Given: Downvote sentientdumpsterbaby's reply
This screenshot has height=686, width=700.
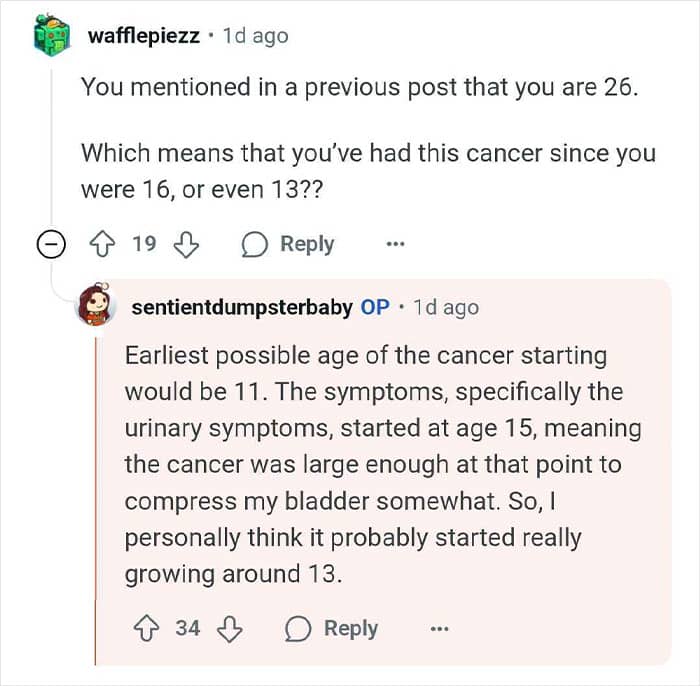Looking at the screenshot, I should [231, 628].
